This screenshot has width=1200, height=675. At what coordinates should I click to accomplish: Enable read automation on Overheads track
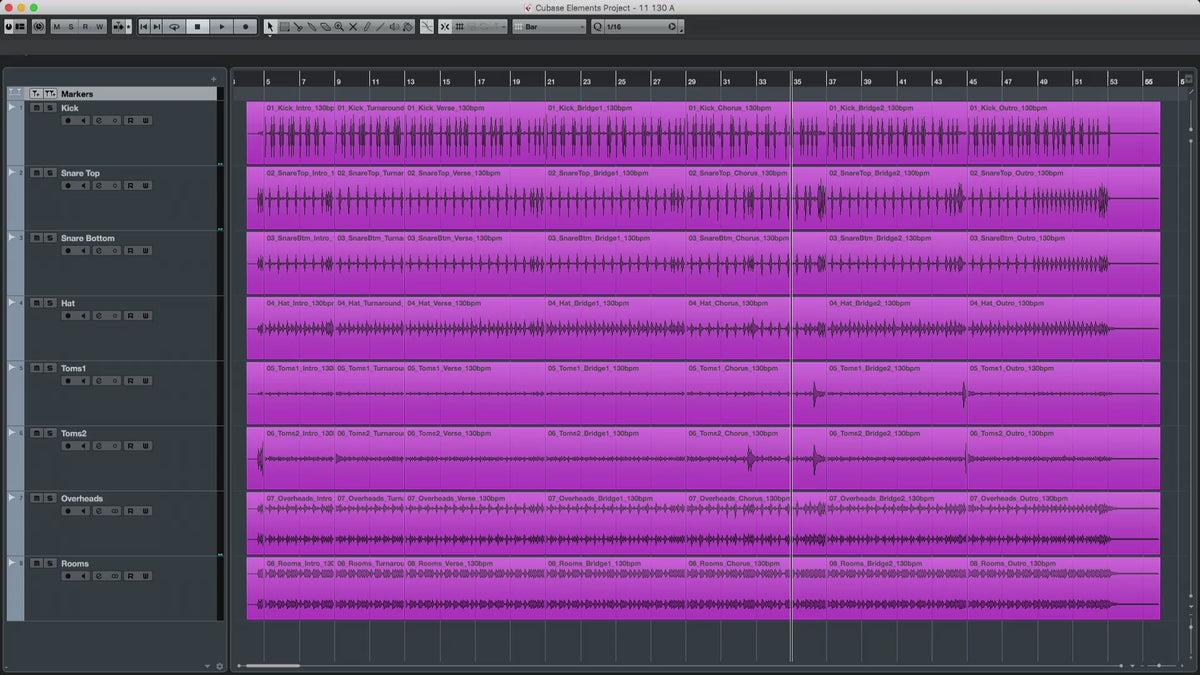click(130, 511)
